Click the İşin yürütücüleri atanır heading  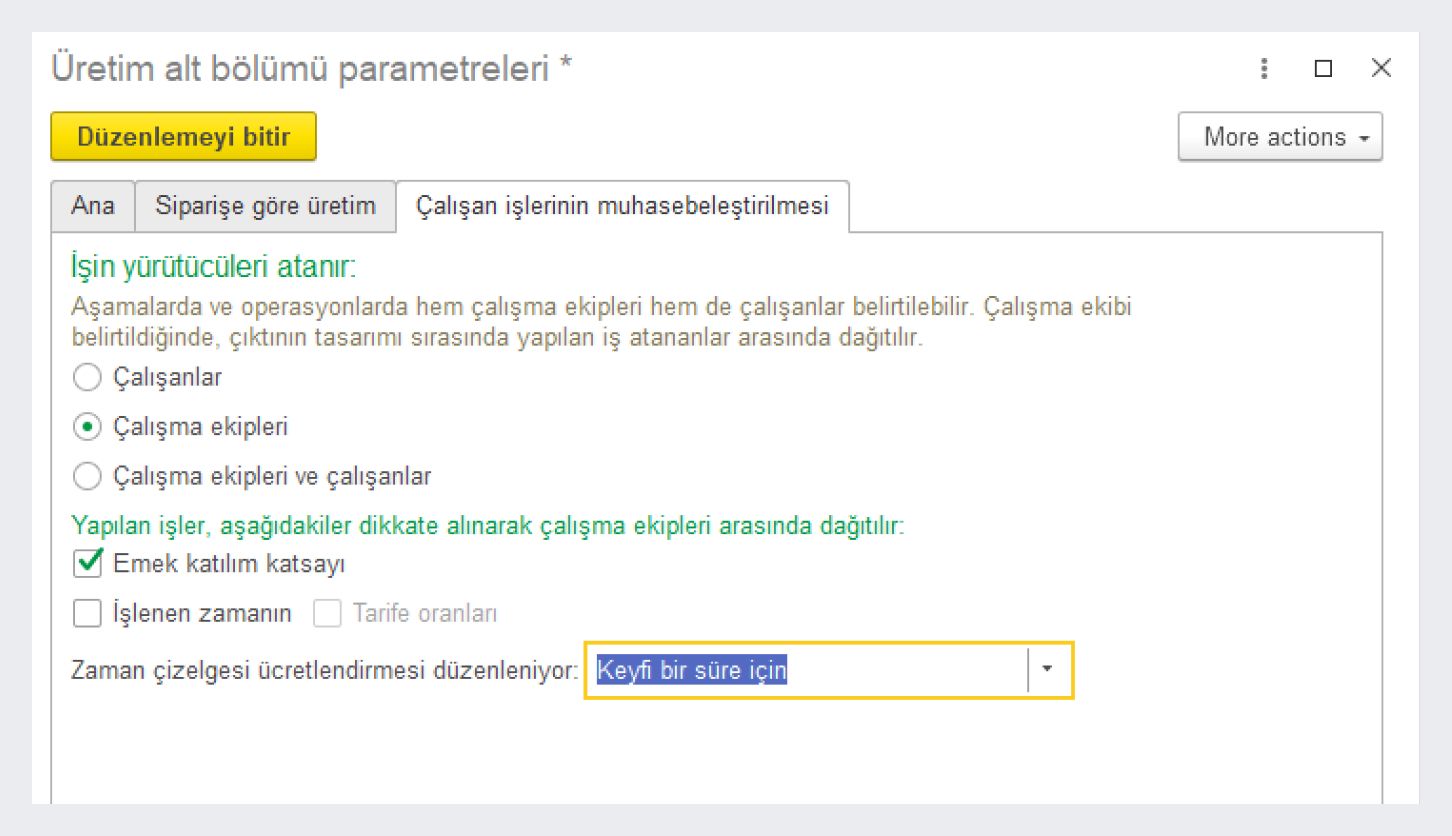click(214, 268)
